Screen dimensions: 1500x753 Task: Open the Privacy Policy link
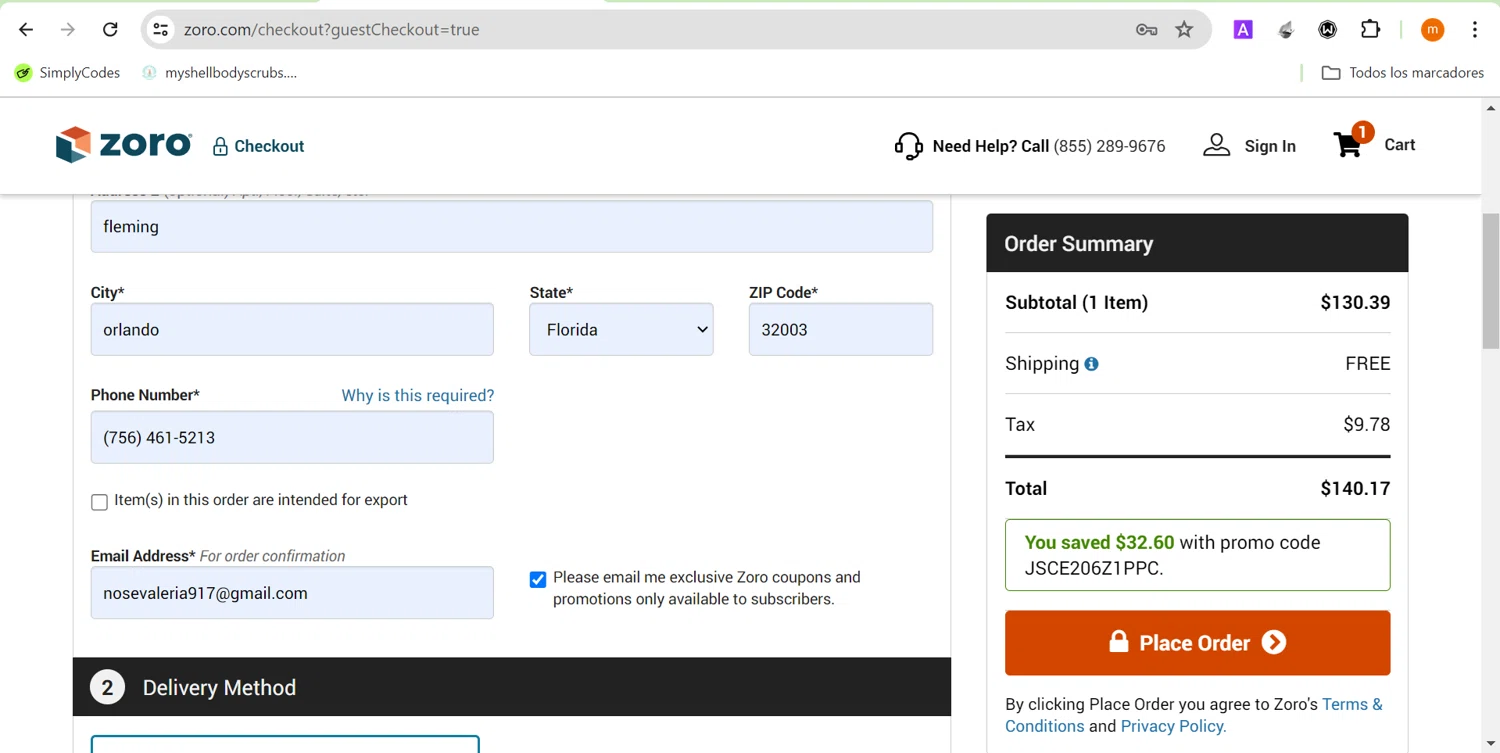point(1173,726)
